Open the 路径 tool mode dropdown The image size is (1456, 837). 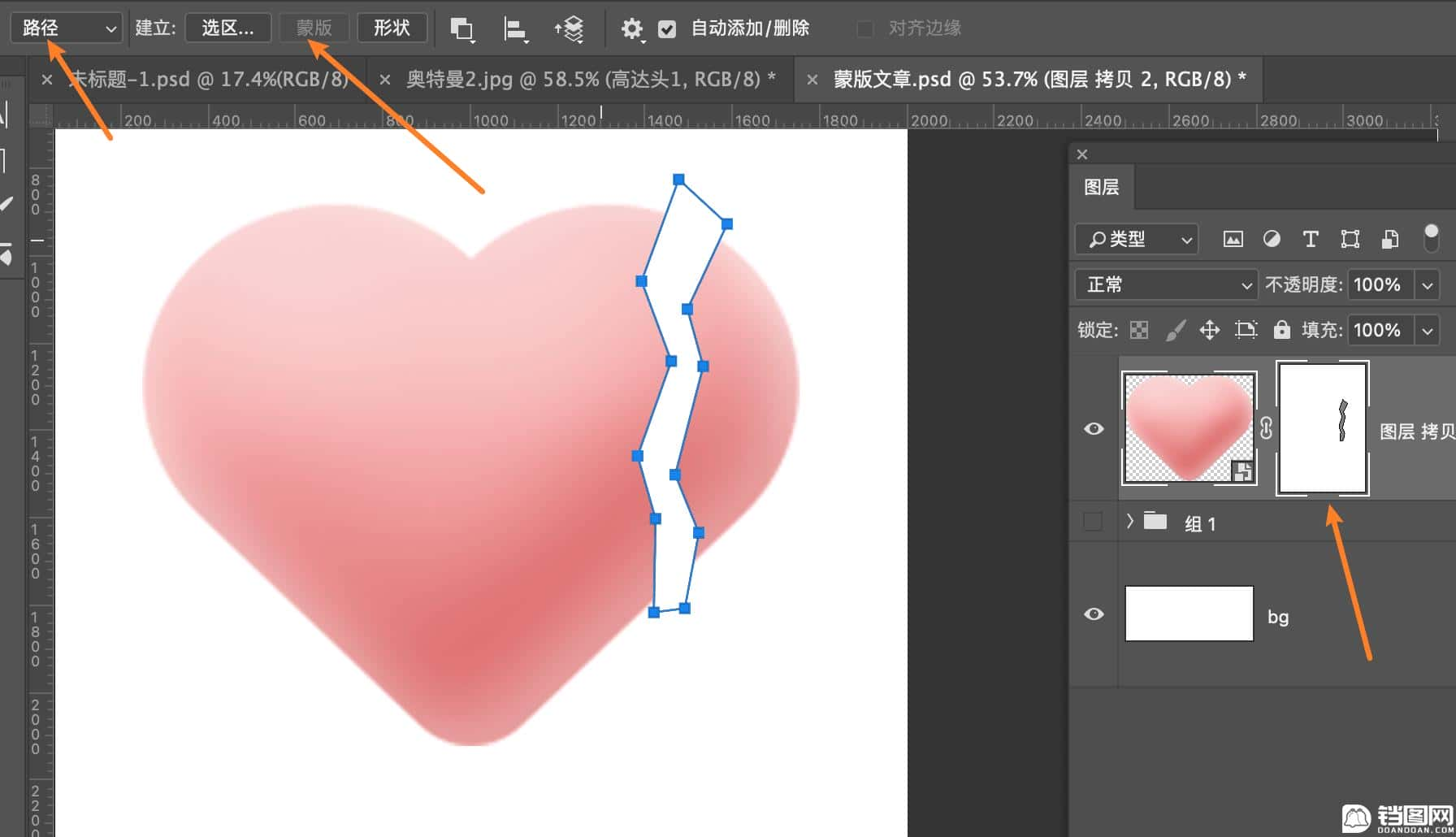(66, 28)
